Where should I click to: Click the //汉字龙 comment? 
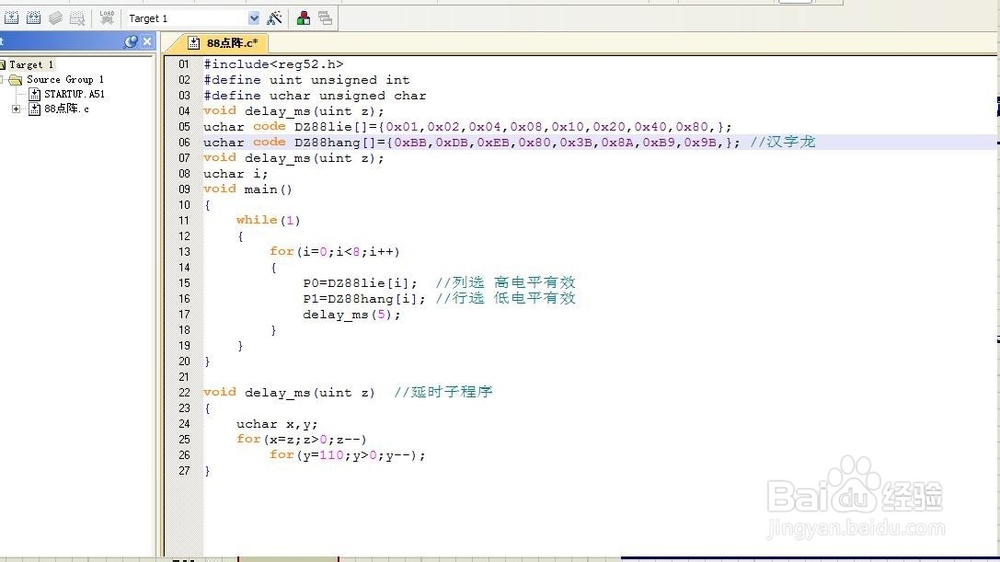pyautogui.click(x=783, y=142)
